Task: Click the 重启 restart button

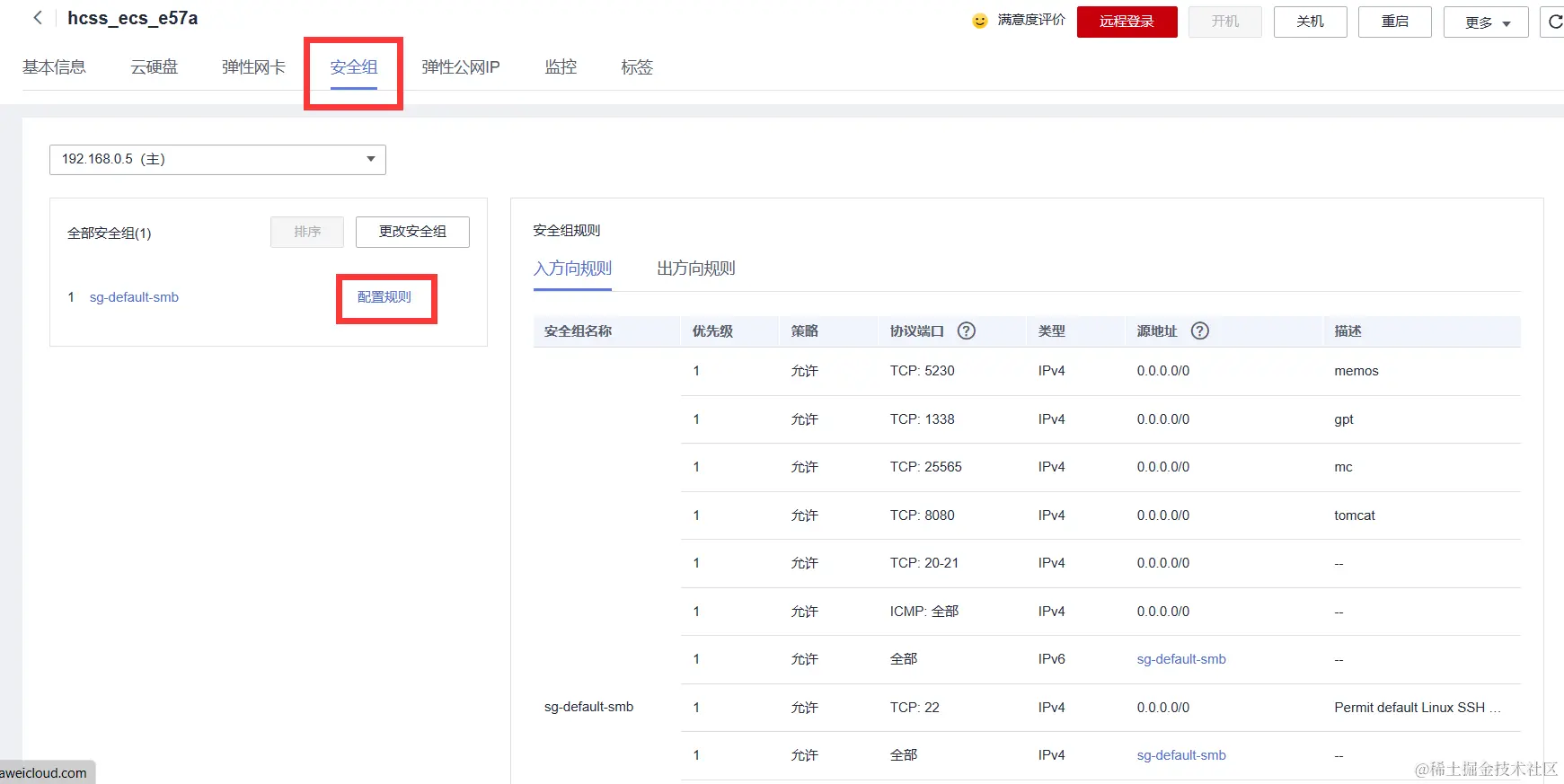Action: [x=1394, y=22]
